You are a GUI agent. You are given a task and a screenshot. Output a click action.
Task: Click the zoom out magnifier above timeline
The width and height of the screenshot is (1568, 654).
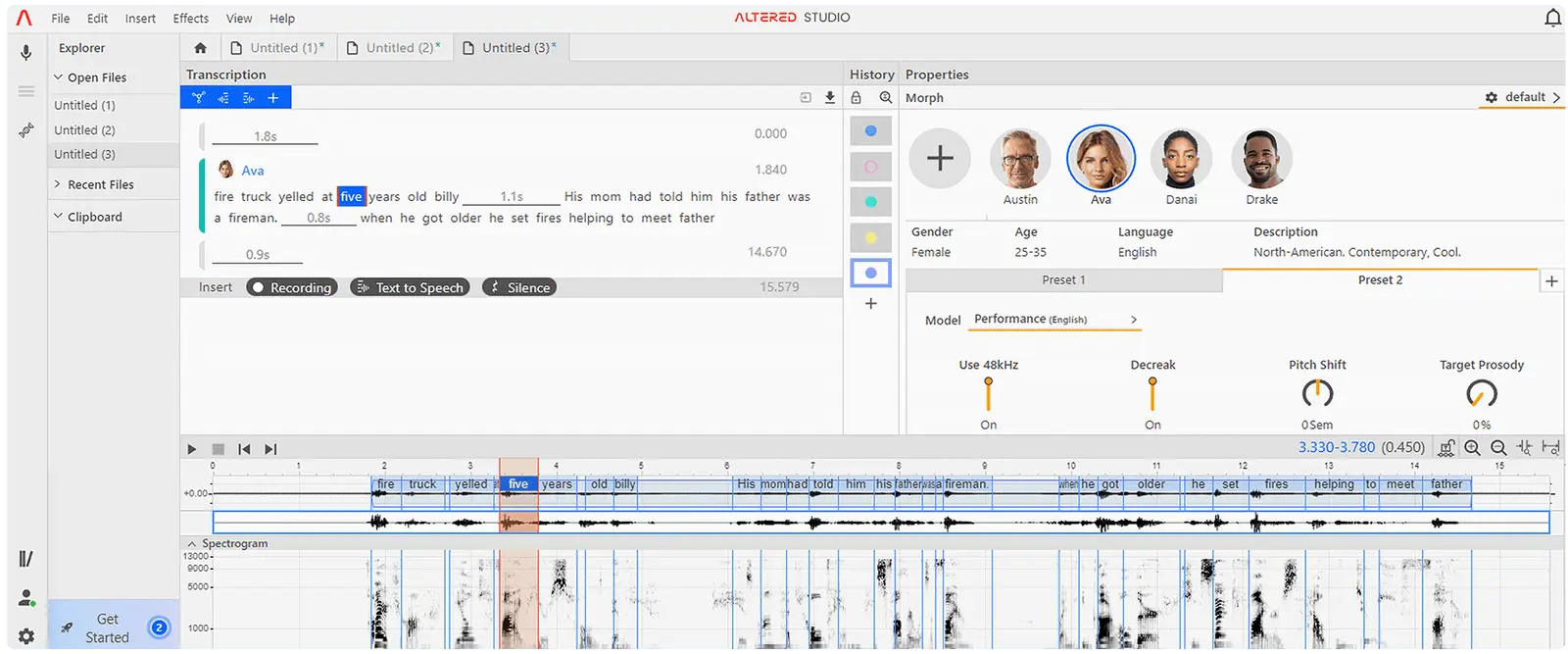pyautogui.click(x=1498, y=448)
